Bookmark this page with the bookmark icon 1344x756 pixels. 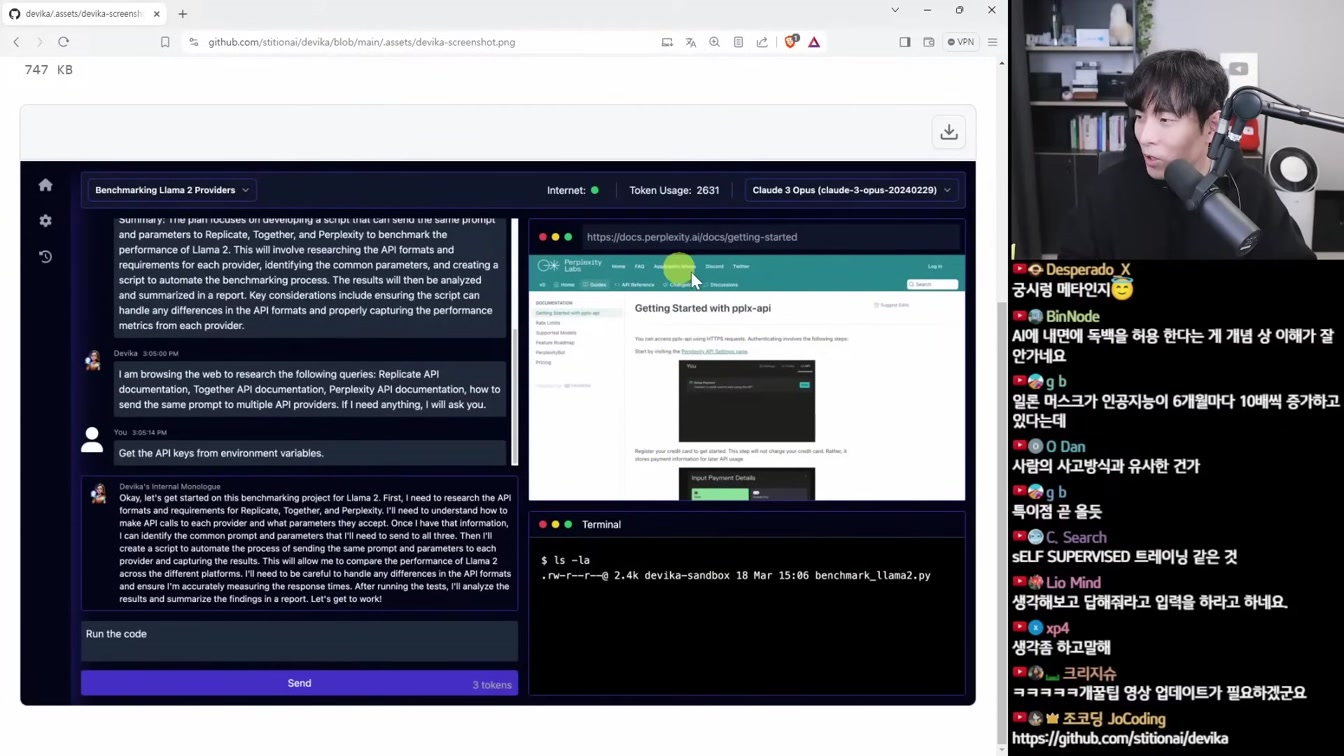(x=165, y=42)
